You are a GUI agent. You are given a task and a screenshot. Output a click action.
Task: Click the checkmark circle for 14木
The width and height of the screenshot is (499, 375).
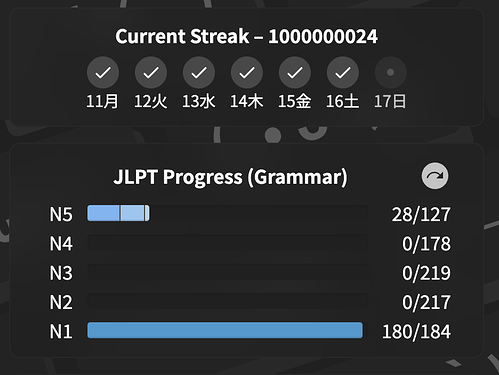coord(247,72)
